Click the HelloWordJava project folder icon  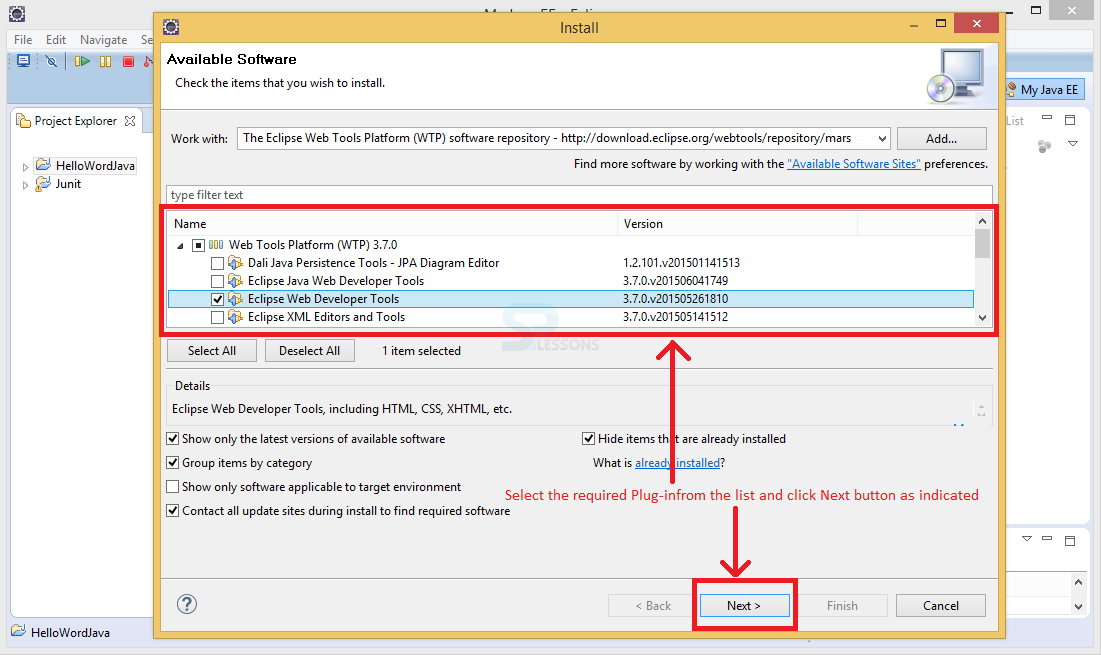(44, 165)
